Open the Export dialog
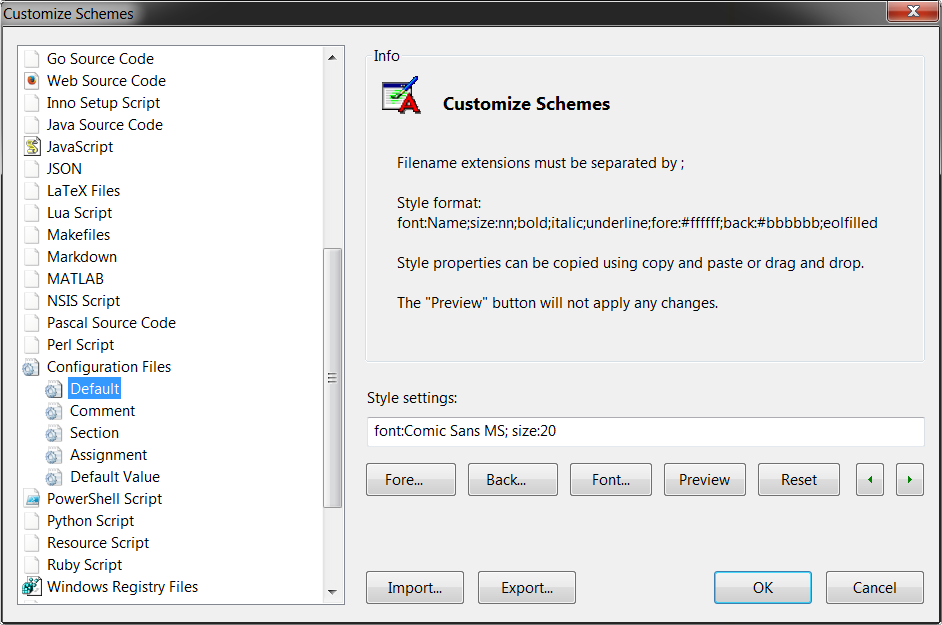Viewport: 942px width, 625px height. [526, 587]
